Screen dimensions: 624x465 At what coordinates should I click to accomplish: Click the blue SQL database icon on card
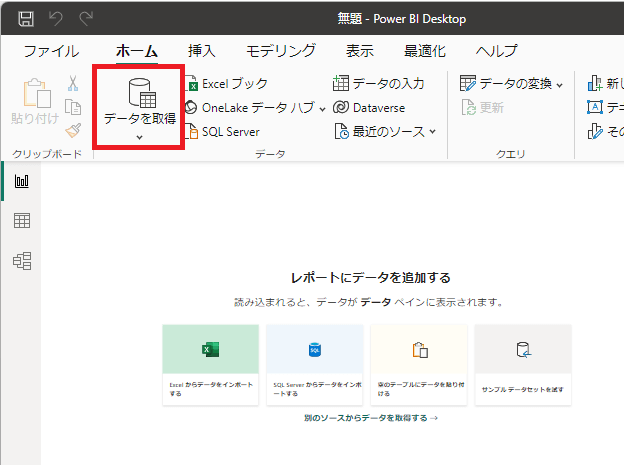point(315,350)
